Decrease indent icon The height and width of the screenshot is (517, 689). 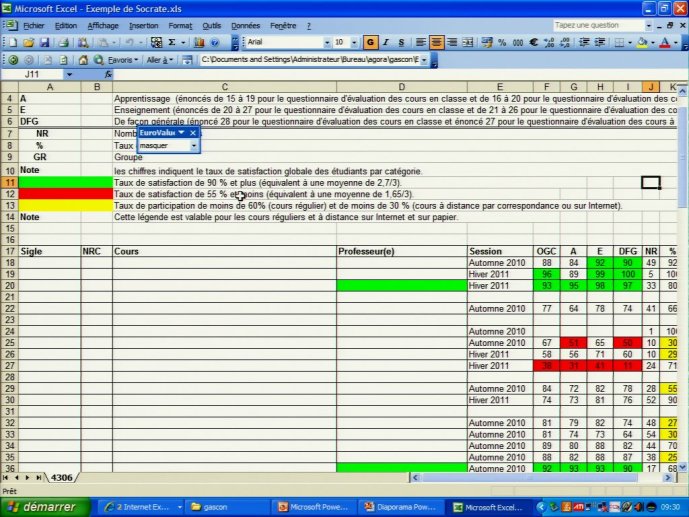click(x=584, y=43)
